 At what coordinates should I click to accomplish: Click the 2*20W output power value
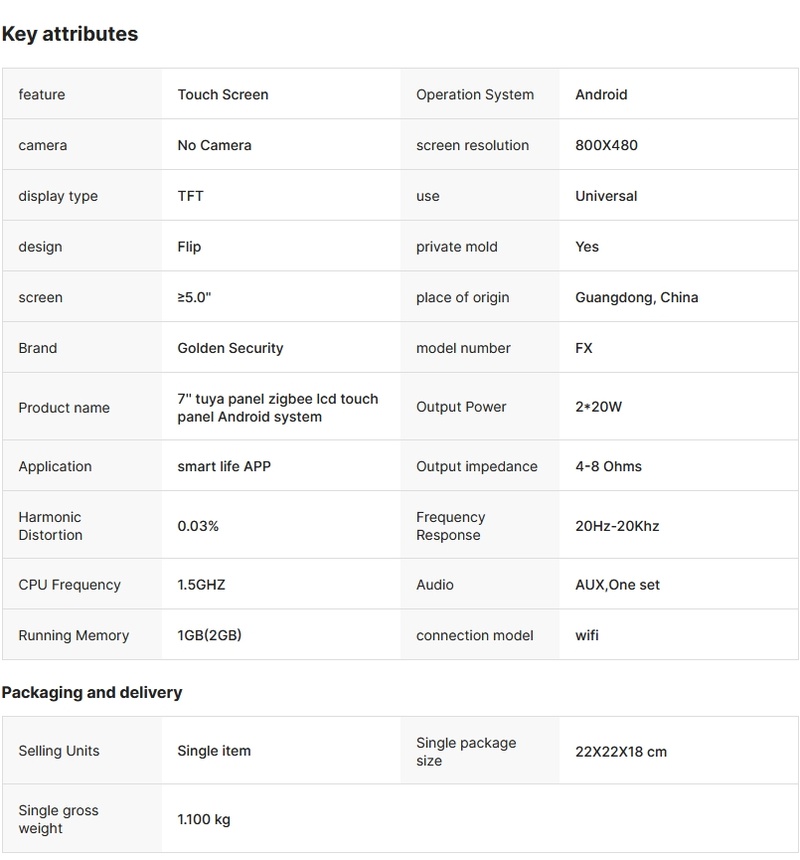pos(600,407)
